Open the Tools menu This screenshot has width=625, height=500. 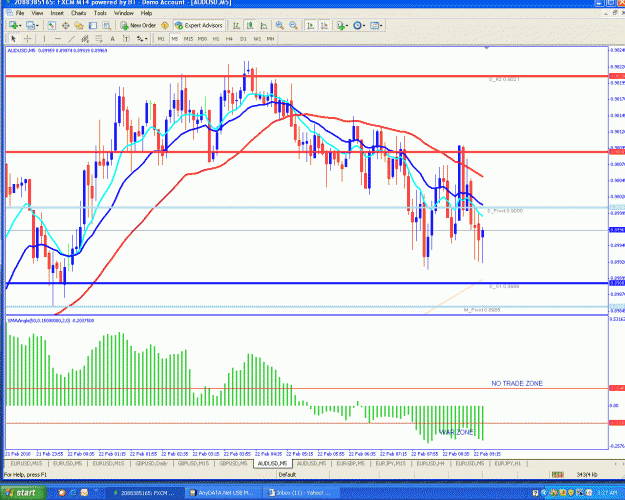tap(100, 13)
